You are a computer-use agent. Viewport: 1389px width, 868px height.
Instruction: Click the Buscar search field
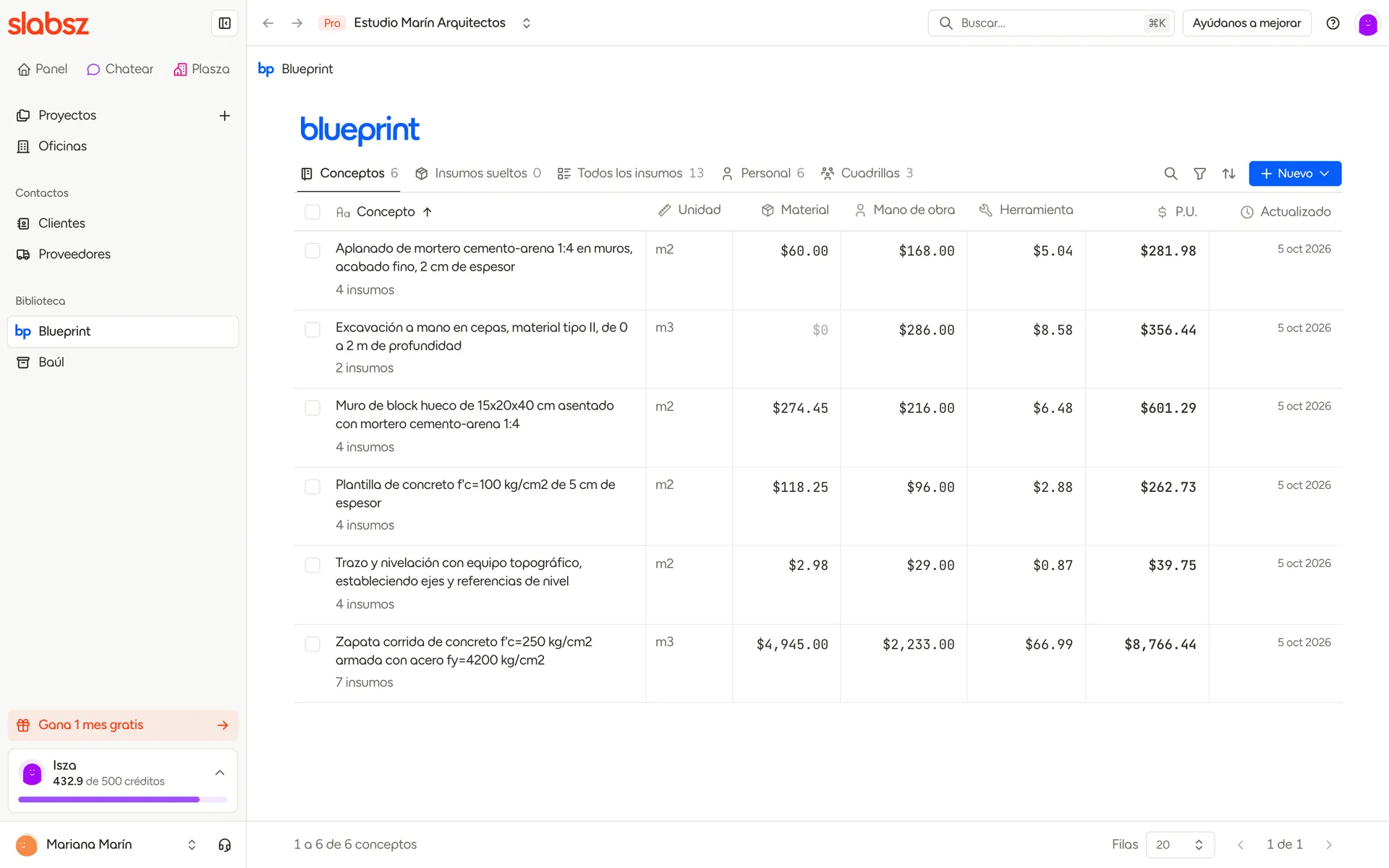point(1050,23)
